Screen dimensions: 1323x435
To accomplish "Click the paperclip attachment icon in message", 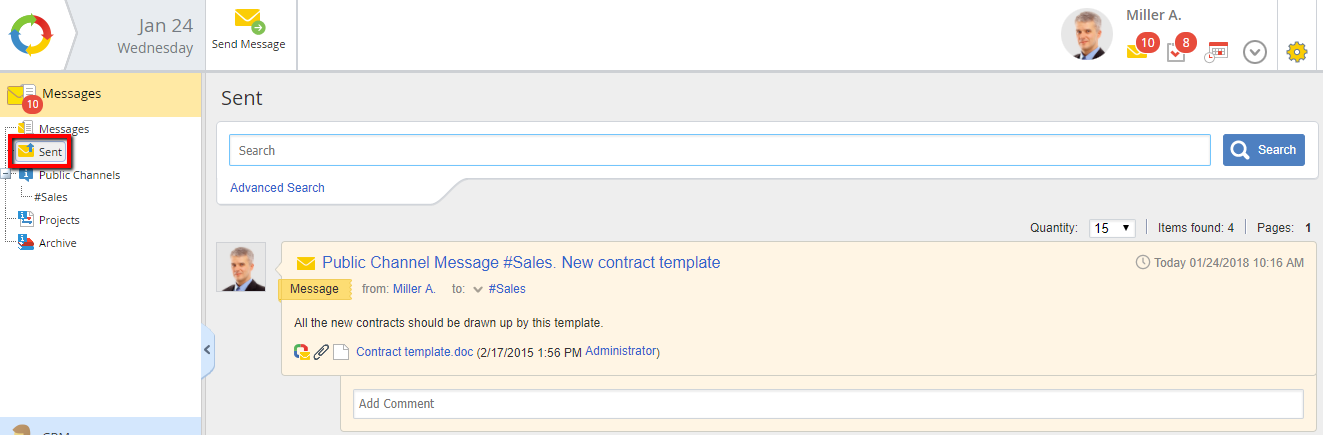I will (x=321, y=352).
